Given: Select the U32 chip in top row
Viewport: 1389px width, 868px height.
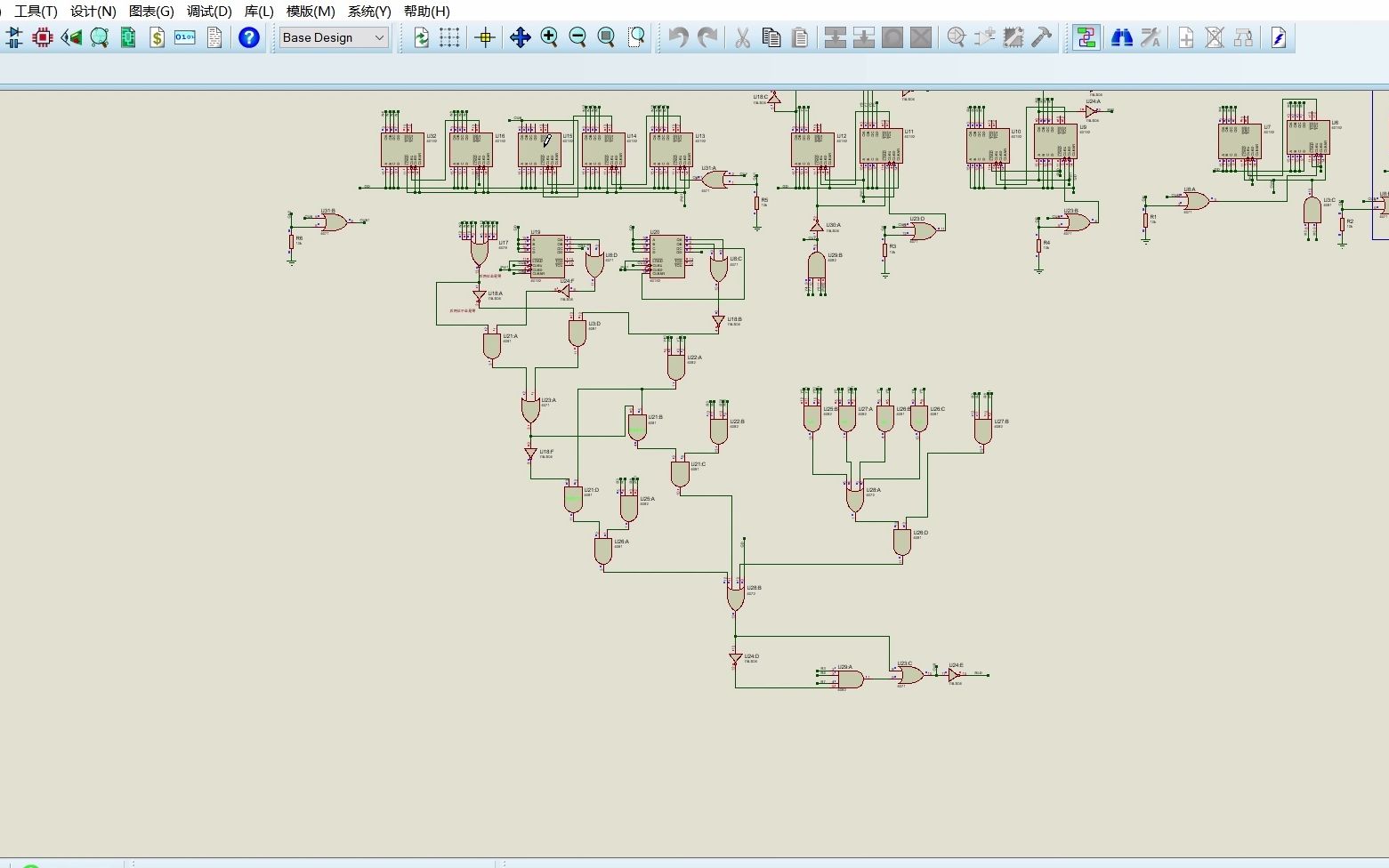Looking at the screenshot, I should [402, 149].
